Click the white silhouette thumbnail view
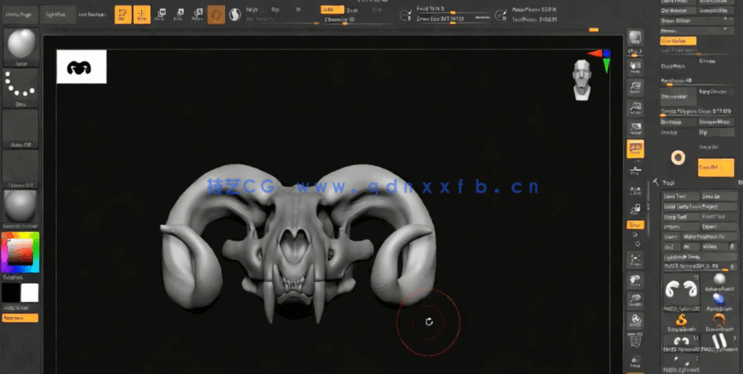This screenshot has height=374, width=743. coord(82,66)
